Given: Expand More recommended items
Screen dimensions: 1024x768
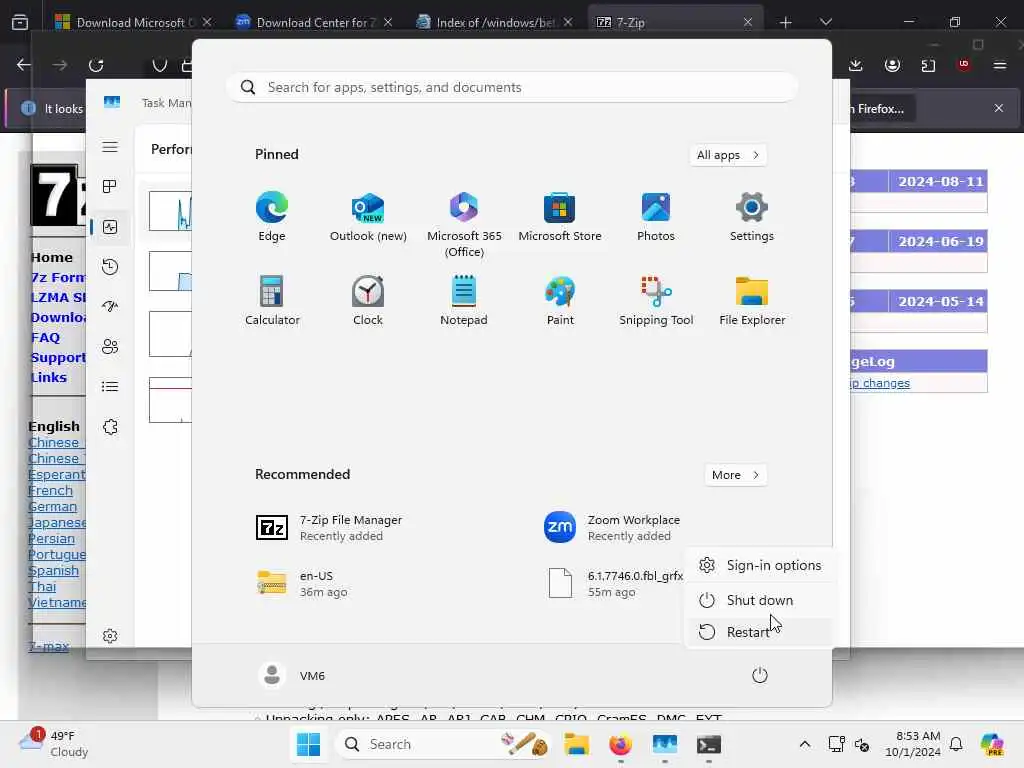Looking at the screenshot, I should (x=735, y=475).
